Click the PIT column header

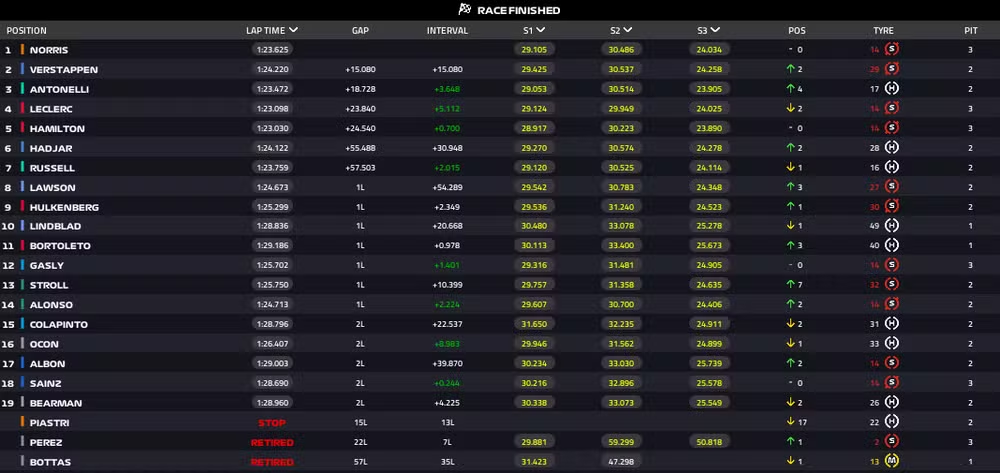tap(971, 31)
